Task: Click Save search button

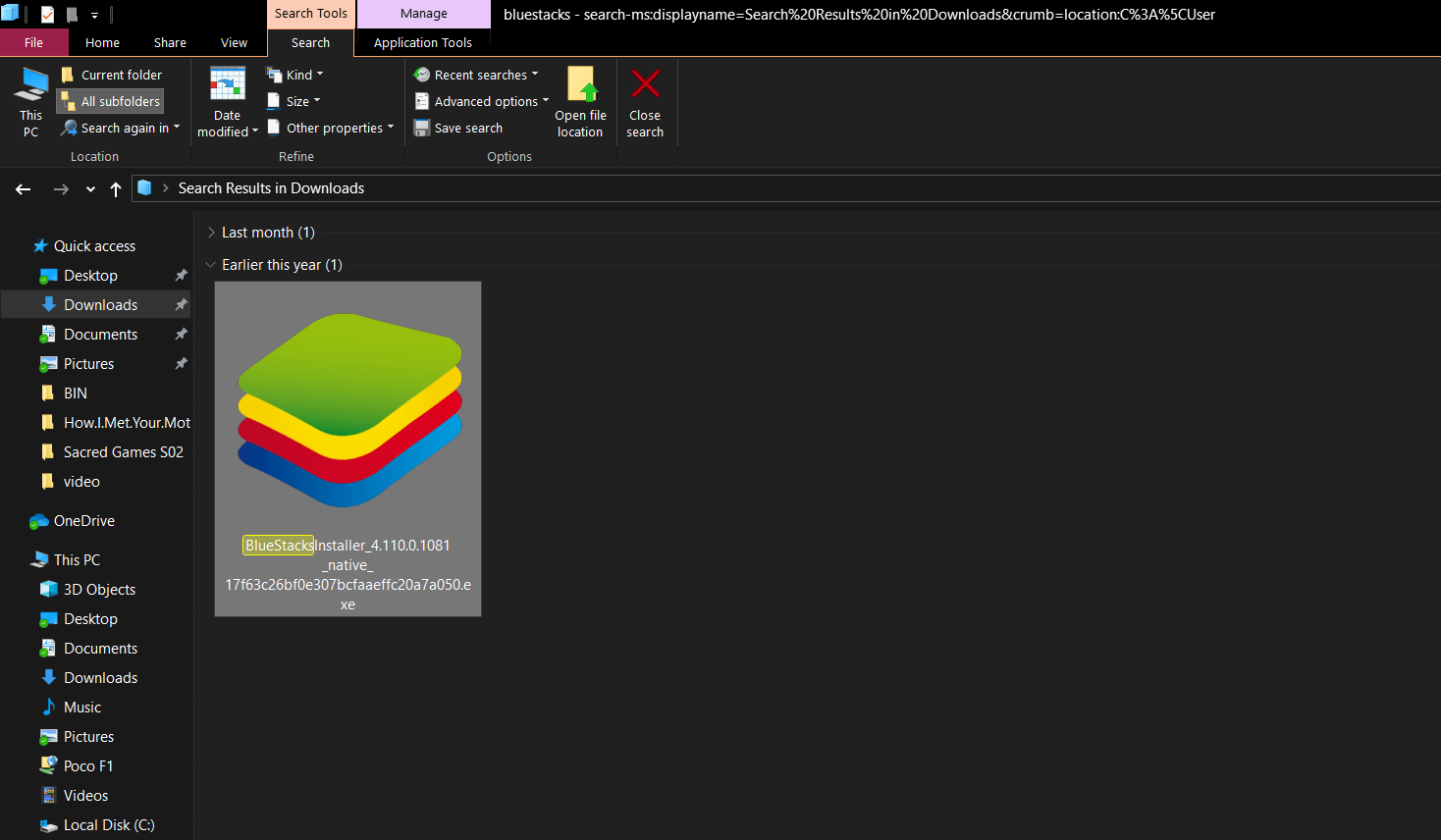Action: pyautogui.click(x=458, y=128)
